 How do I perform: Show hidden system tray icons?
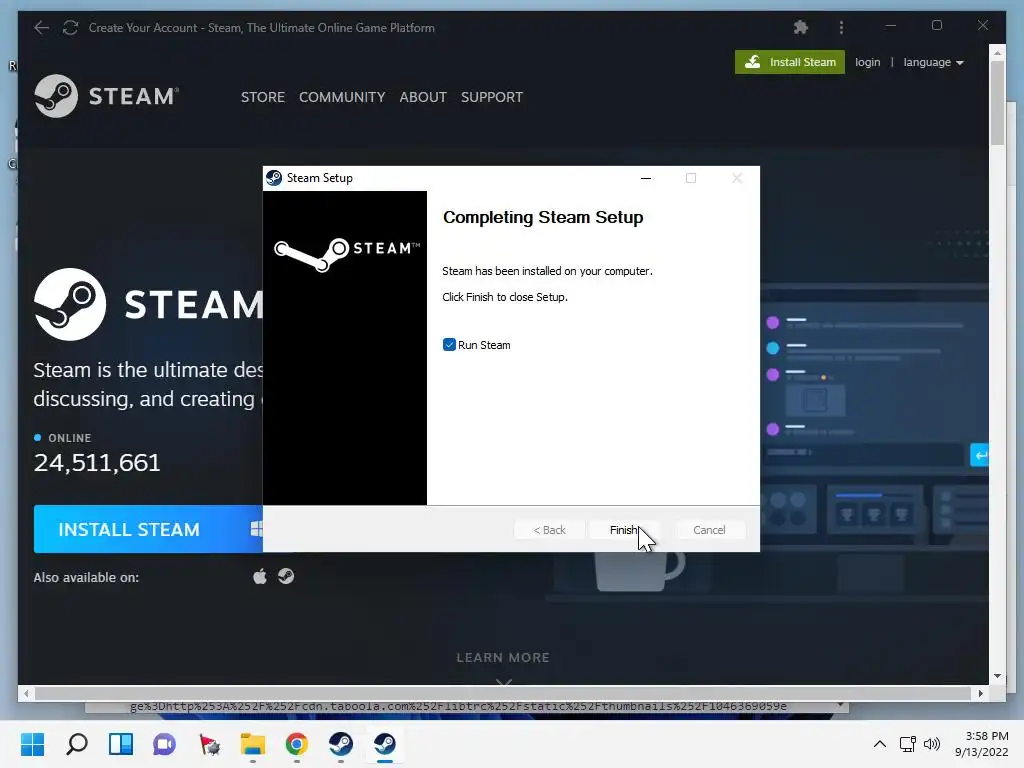pos(880,744)
